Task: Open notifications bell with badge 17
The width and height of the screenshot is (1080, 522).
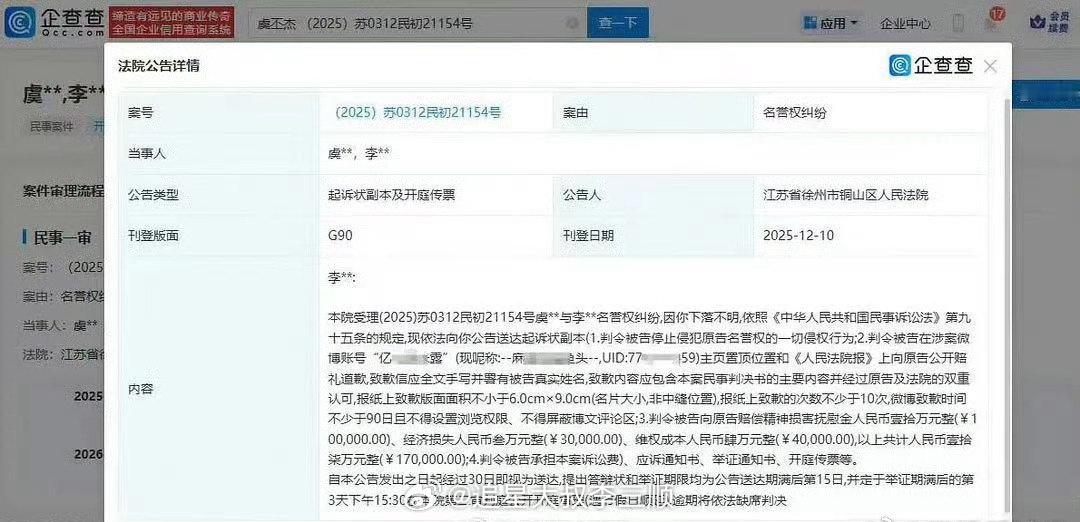Action: (x=993, y=21)
